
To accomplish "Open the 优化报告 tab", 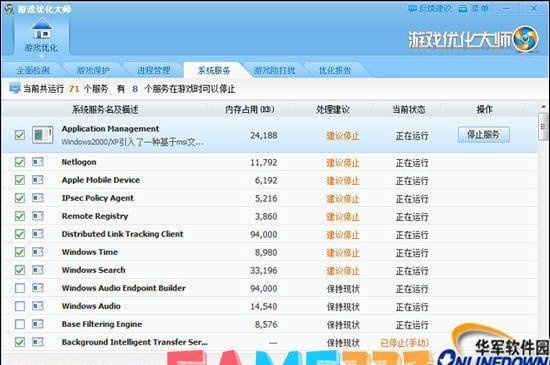I will [335, 70].
